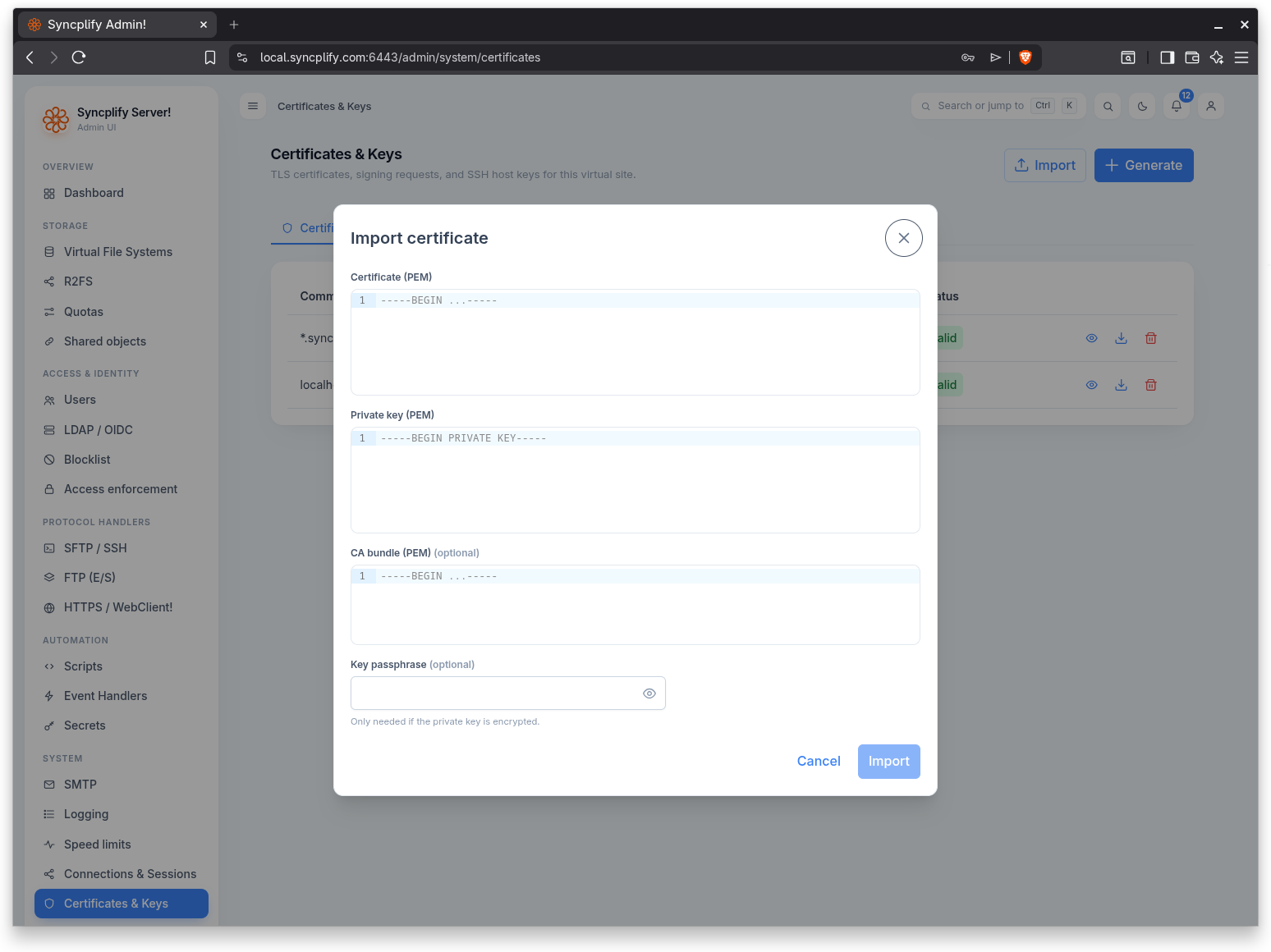The height and width of the screenshot is (952, 1271).
Task: Open saved passwords key icon
Action: point(968,57)
